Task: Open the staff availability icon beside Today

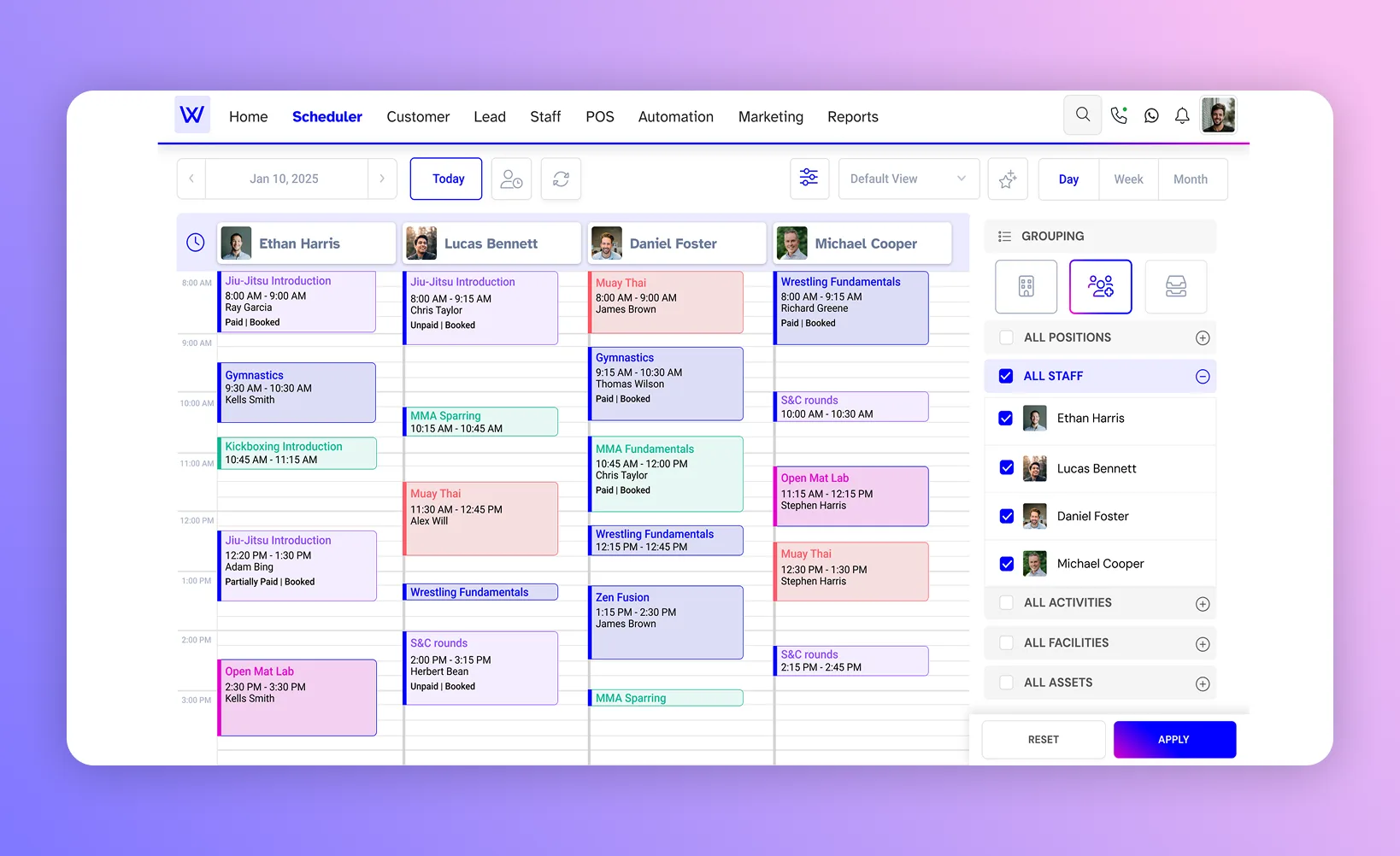Action: pyautogui.click(x=511, y=179)
